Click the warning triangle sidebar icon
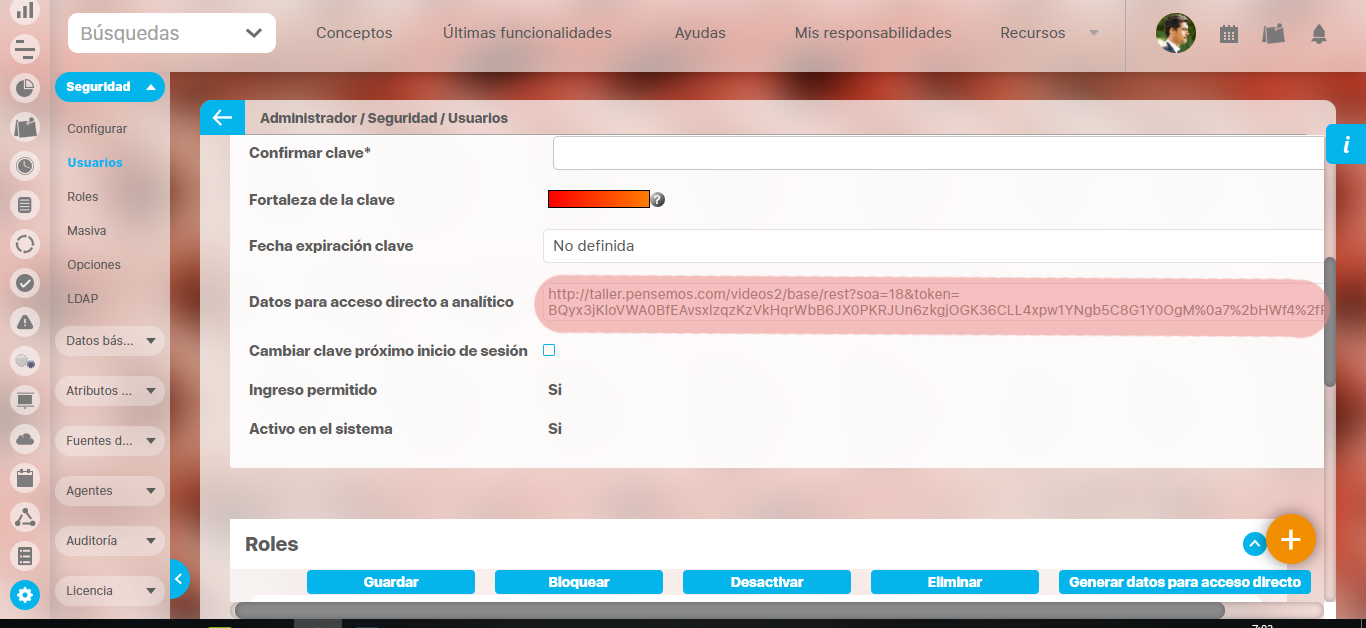Viewport: 1366px width, 628px height. pyautogui.click(x=25, y=322)
